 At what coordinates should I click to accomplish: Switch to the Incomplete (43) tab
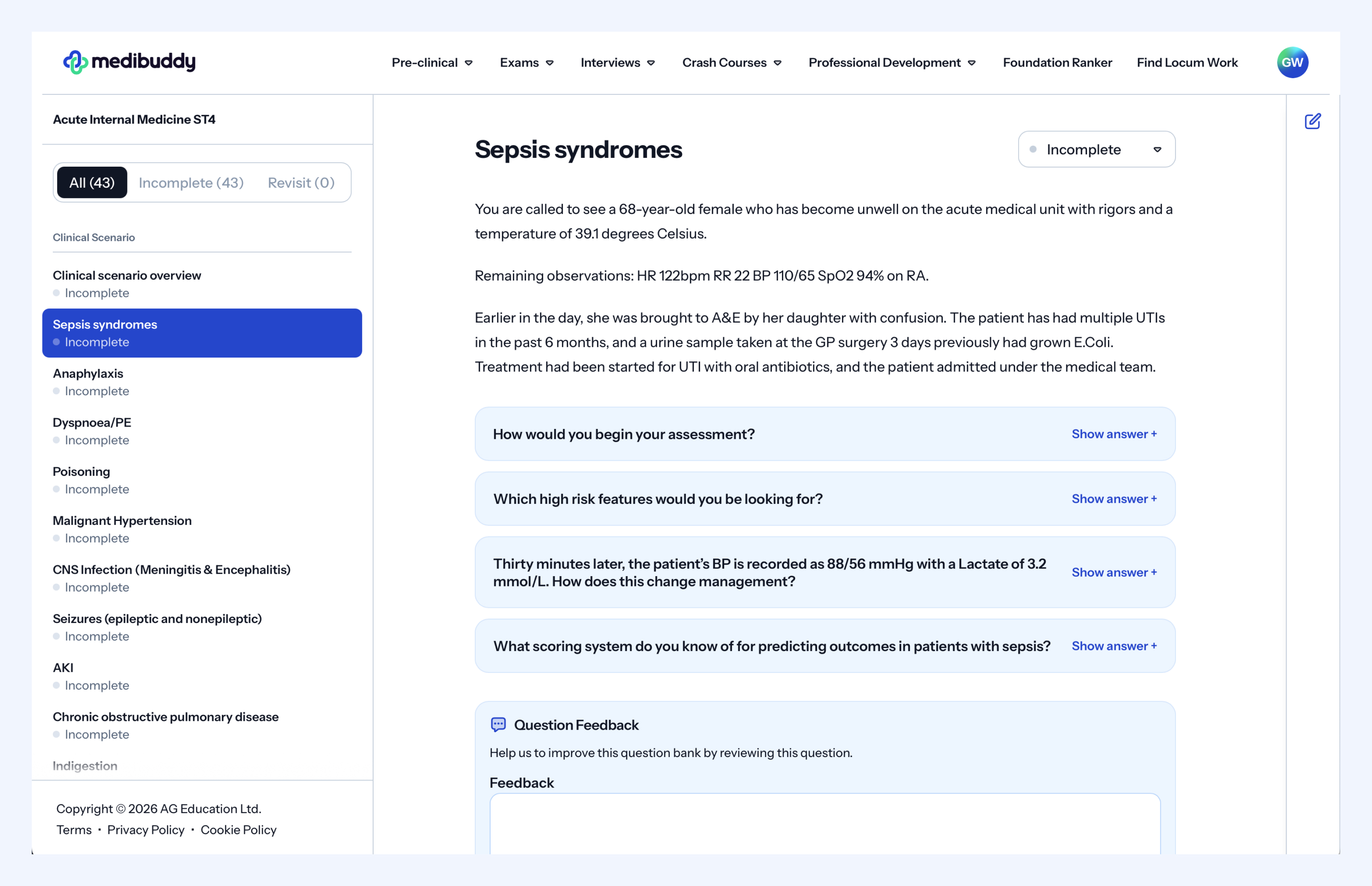click(x=191, y=183)
